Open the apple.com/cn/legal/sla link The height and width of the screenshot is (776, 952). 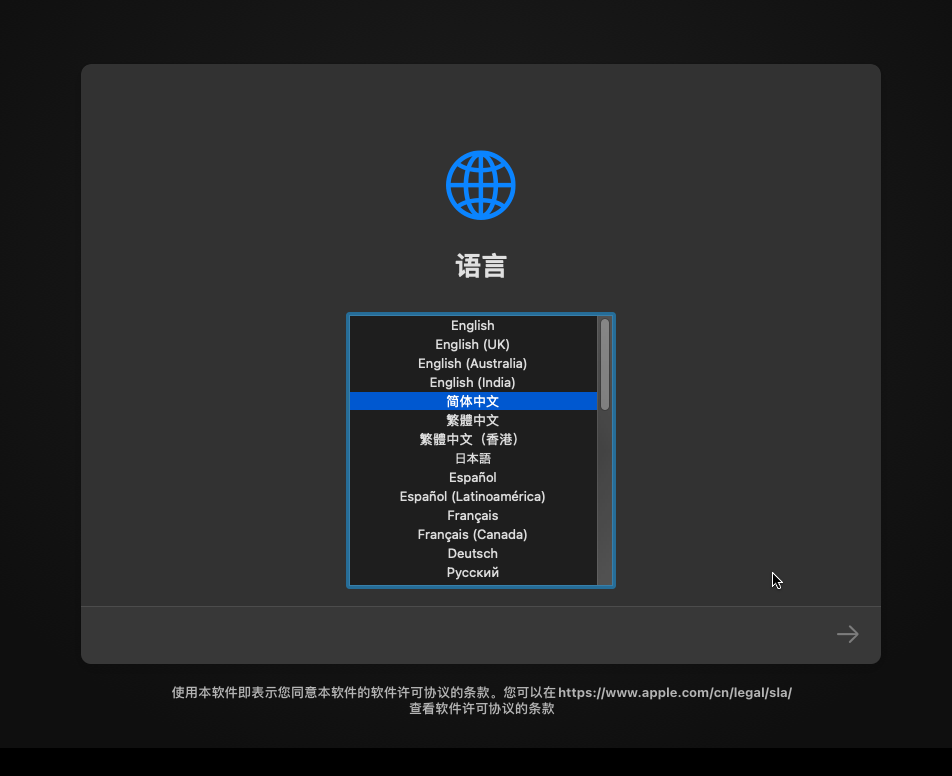[x=675, y=692]
